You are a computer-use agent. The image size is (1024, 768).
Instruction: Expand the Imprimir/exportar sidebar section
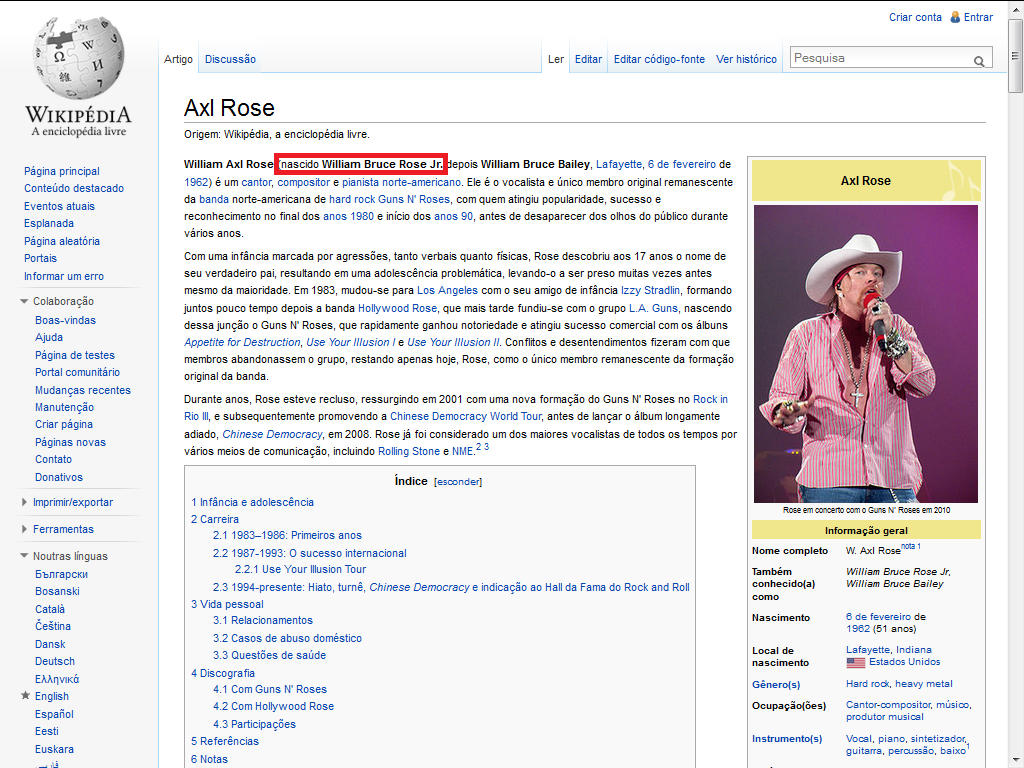pos(25,502)
